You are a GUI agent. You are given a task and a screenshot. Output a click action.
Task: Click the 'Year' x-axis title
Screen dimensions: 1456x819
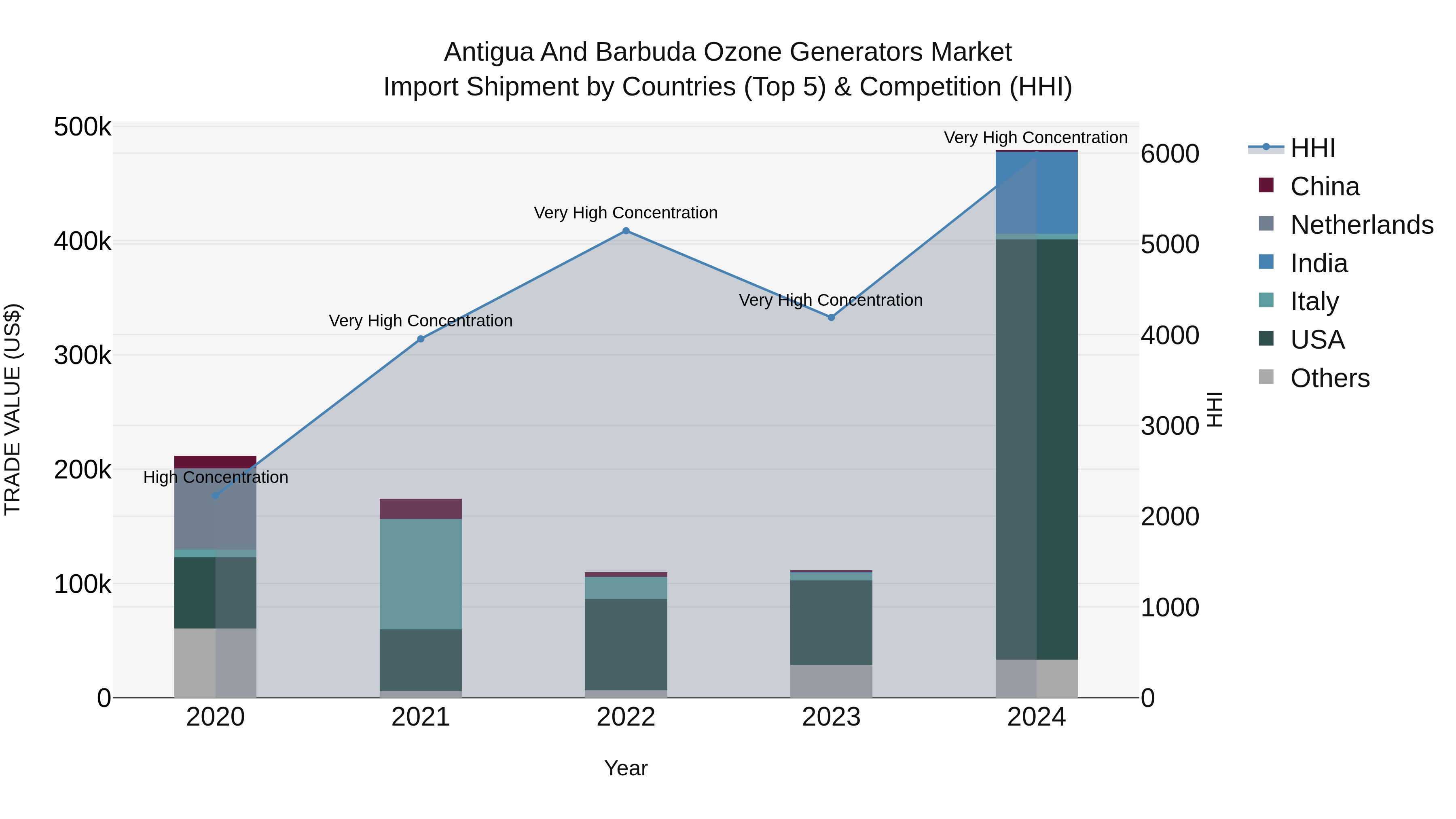click(x=626, y=768)
